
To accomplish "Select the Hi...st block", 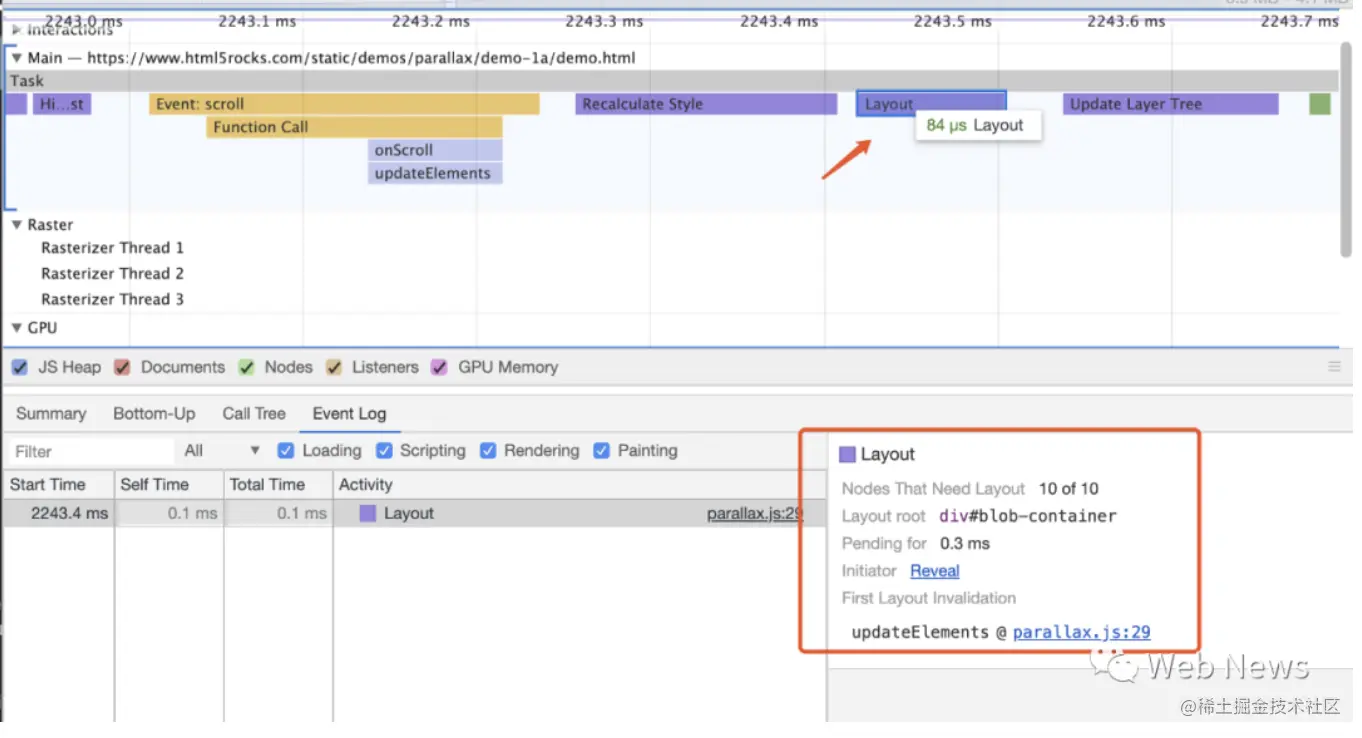I will (62, 104).
